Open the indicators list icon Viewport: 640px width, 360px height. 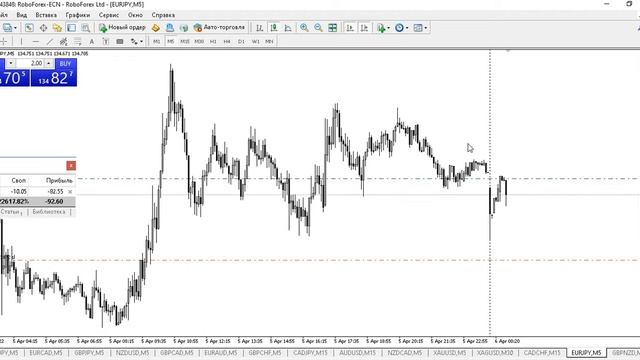381,28
